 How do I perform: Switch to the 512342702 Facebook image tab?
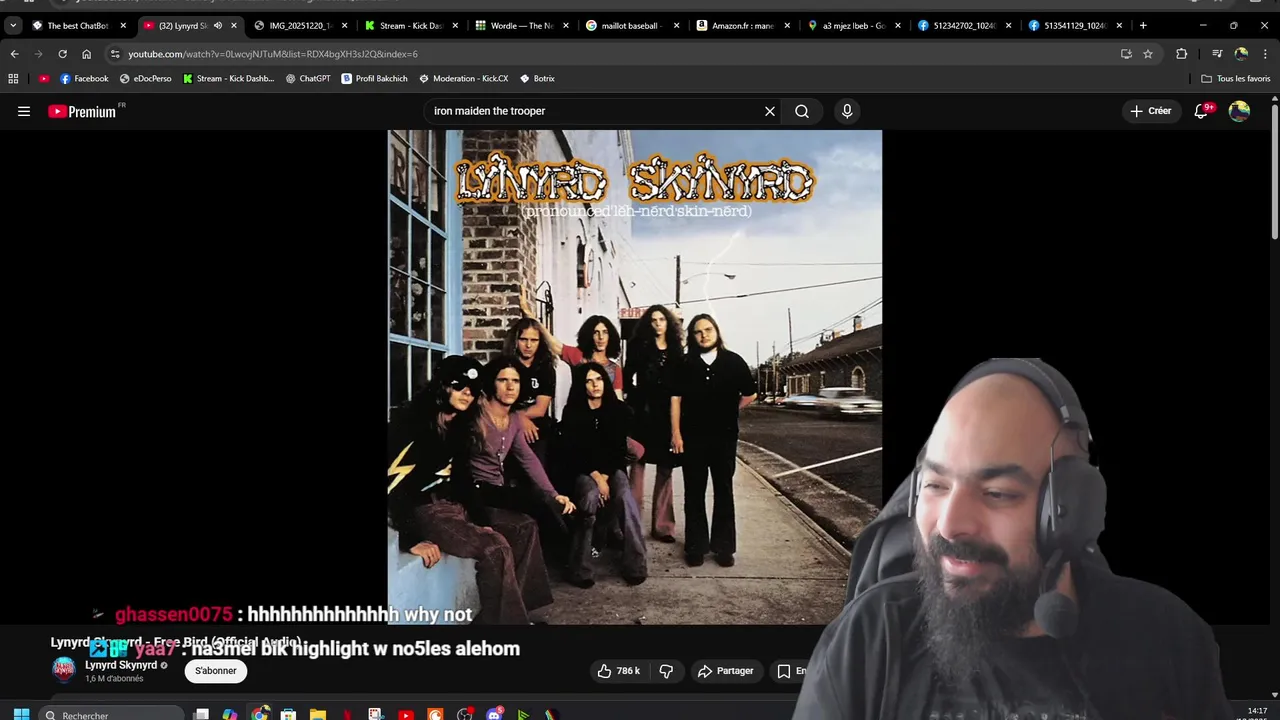(x=963, y=25)
